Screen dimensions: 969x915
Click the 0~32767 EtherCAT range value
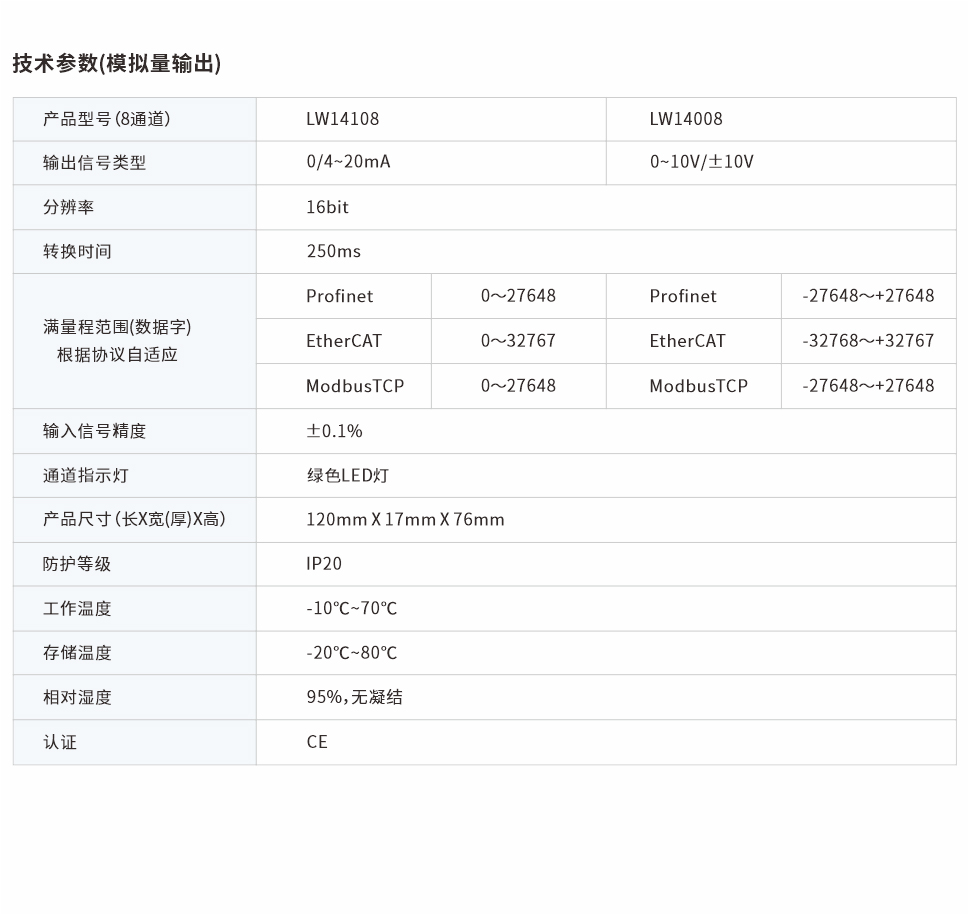[x=518, y=341]
